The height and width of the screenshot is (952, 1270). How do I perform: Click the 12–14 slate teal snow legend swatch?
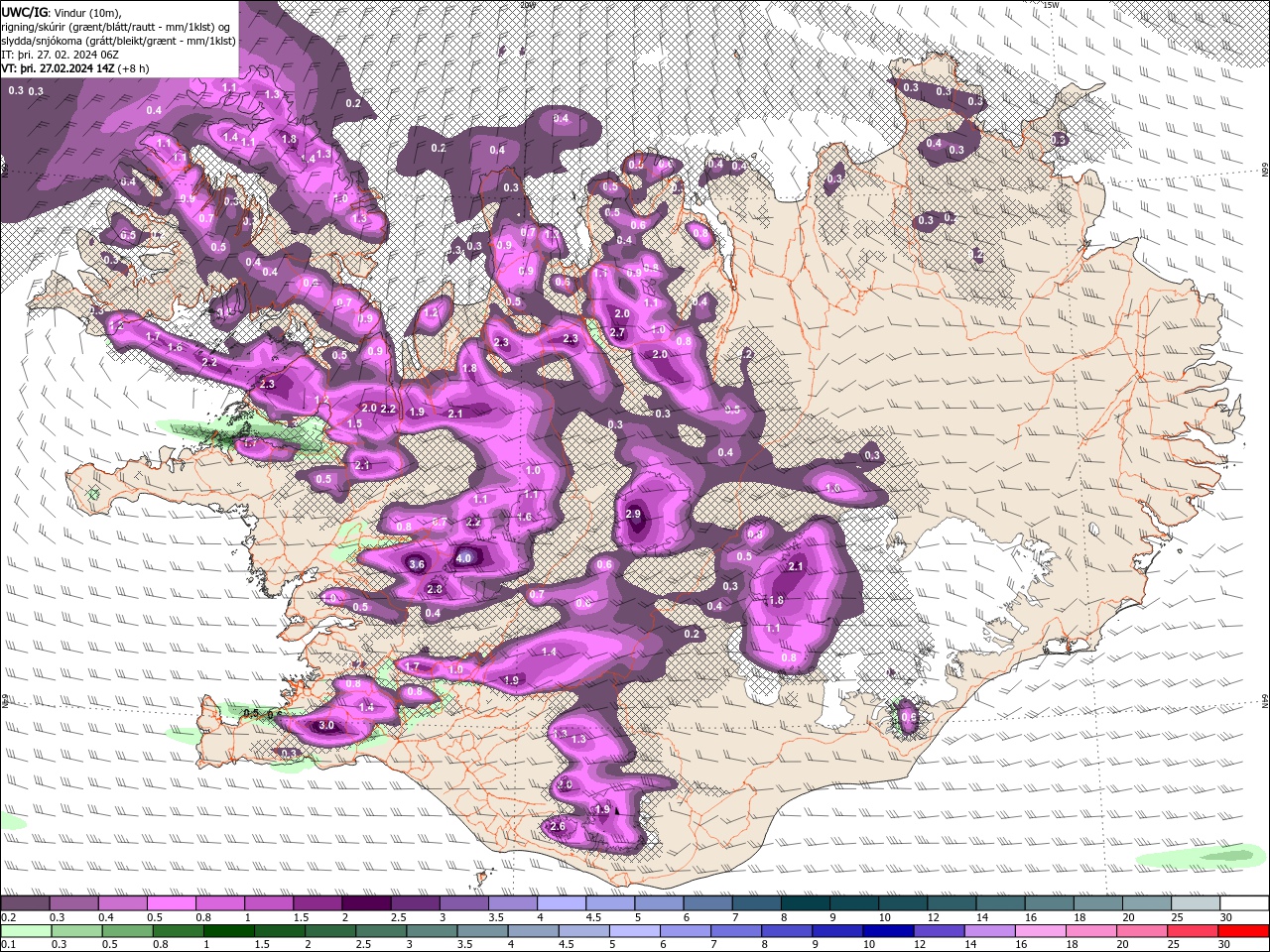click(952, 903)
